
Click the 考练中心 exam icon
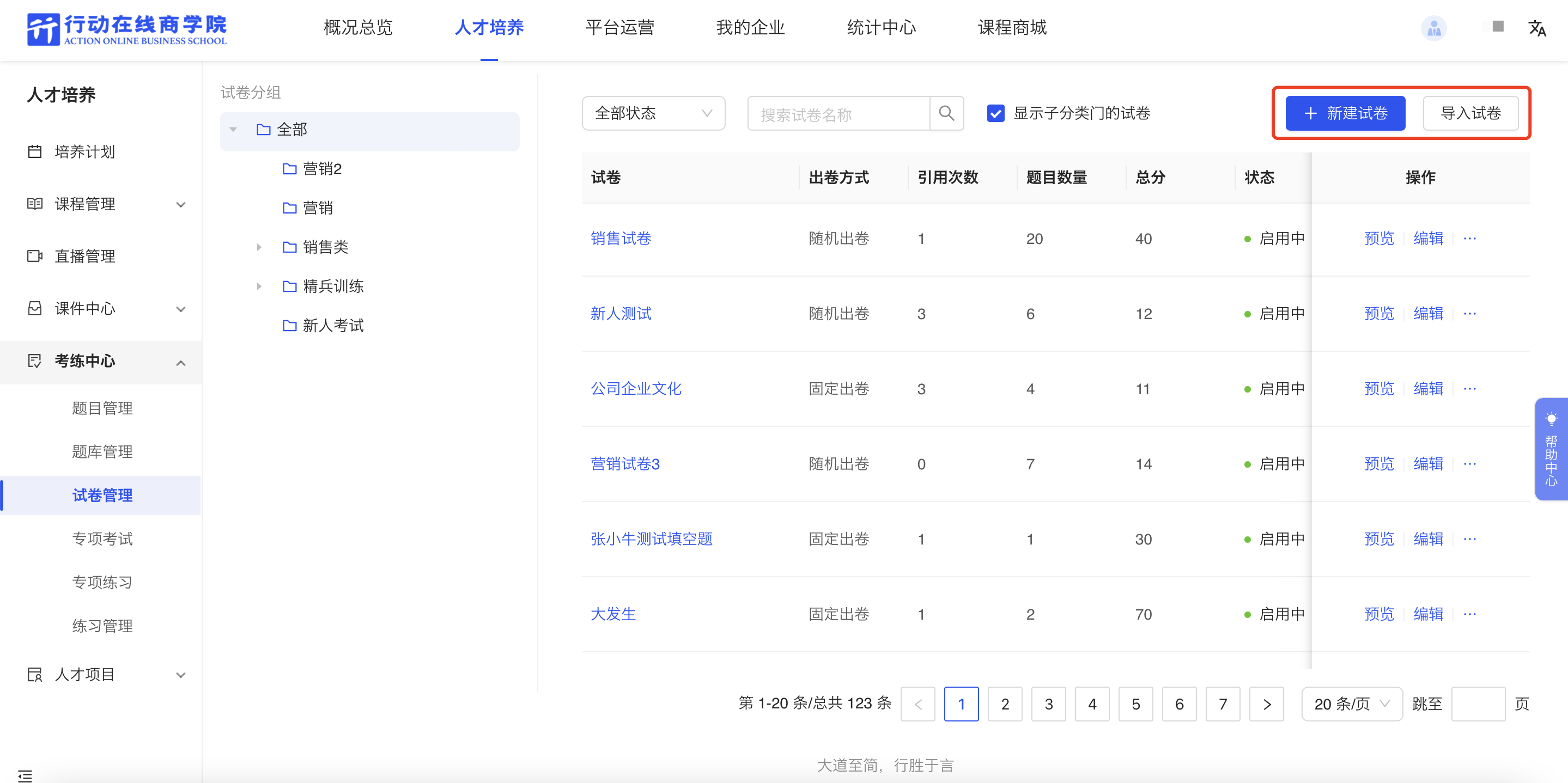click(x=35, y=361)
